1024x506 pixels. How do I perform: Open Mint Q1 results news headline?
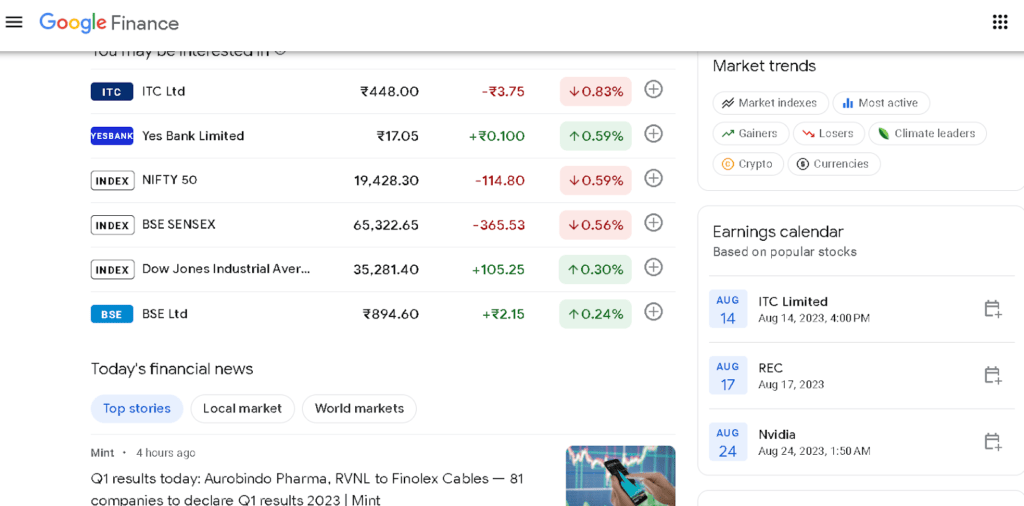(x=307, y=489)
